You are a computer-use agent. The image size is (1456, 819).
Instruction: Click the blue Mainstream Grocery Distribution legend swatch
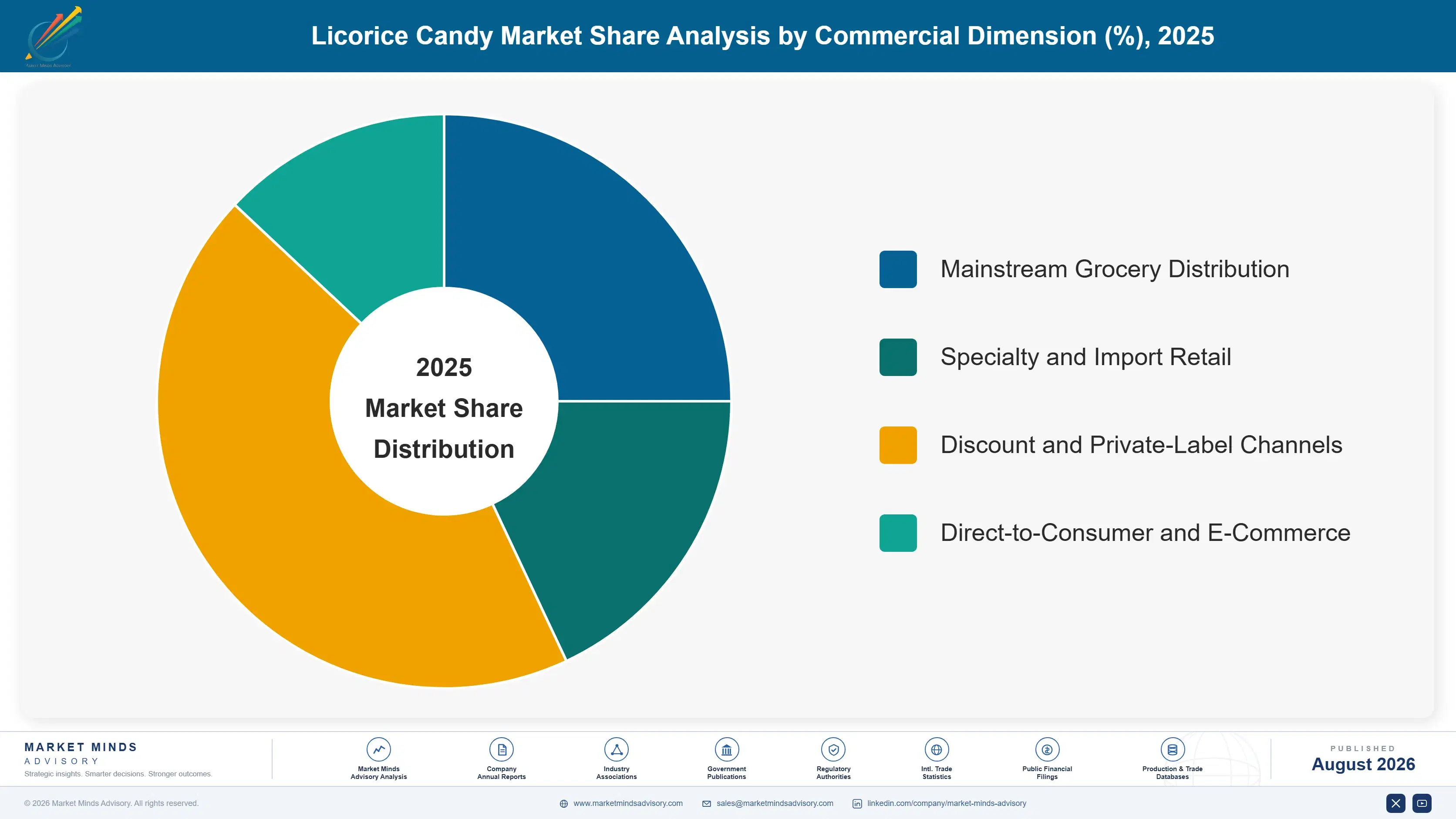897,269
